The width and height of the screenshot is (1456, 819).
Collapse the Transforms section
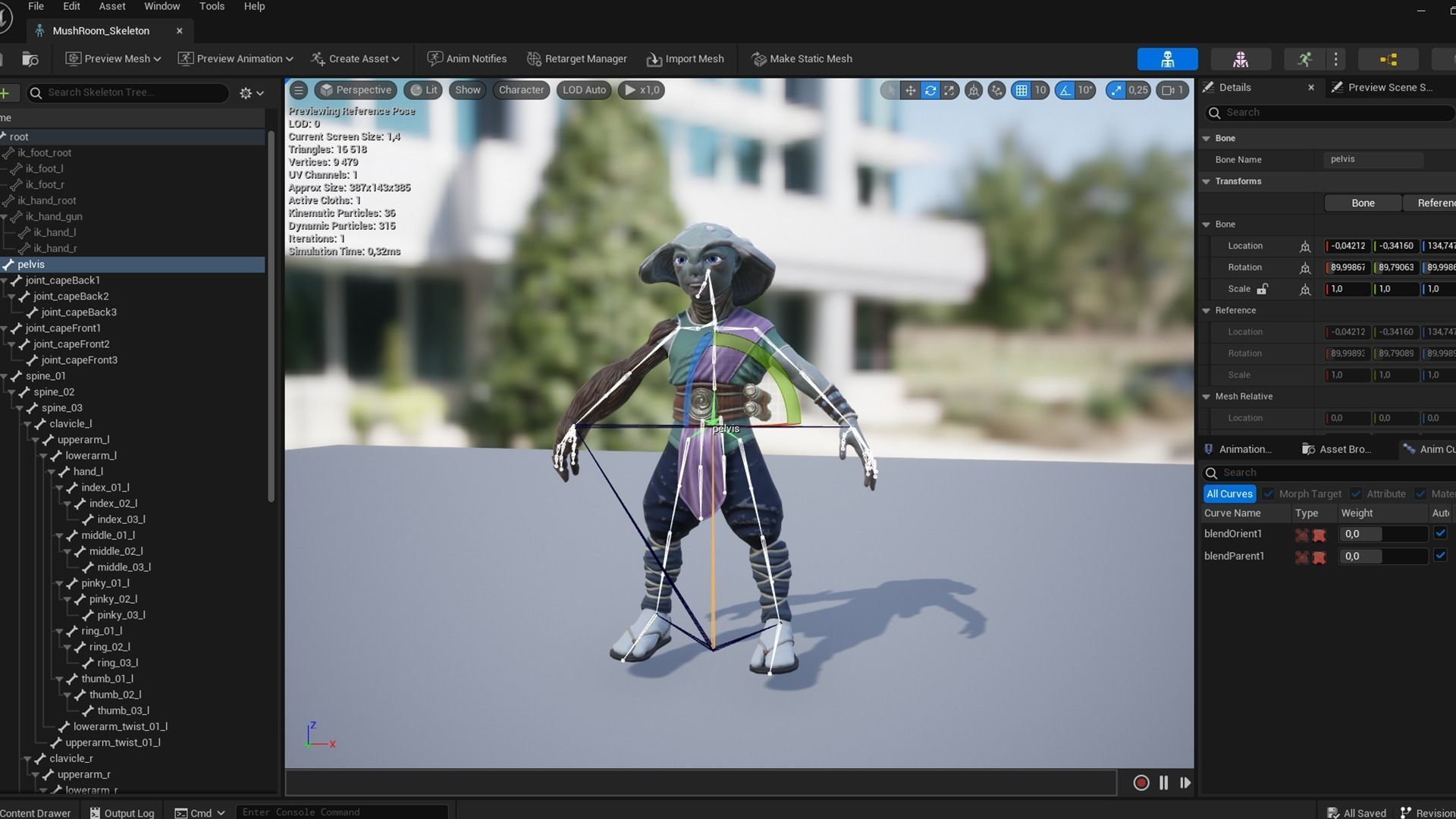[1207, 181]
